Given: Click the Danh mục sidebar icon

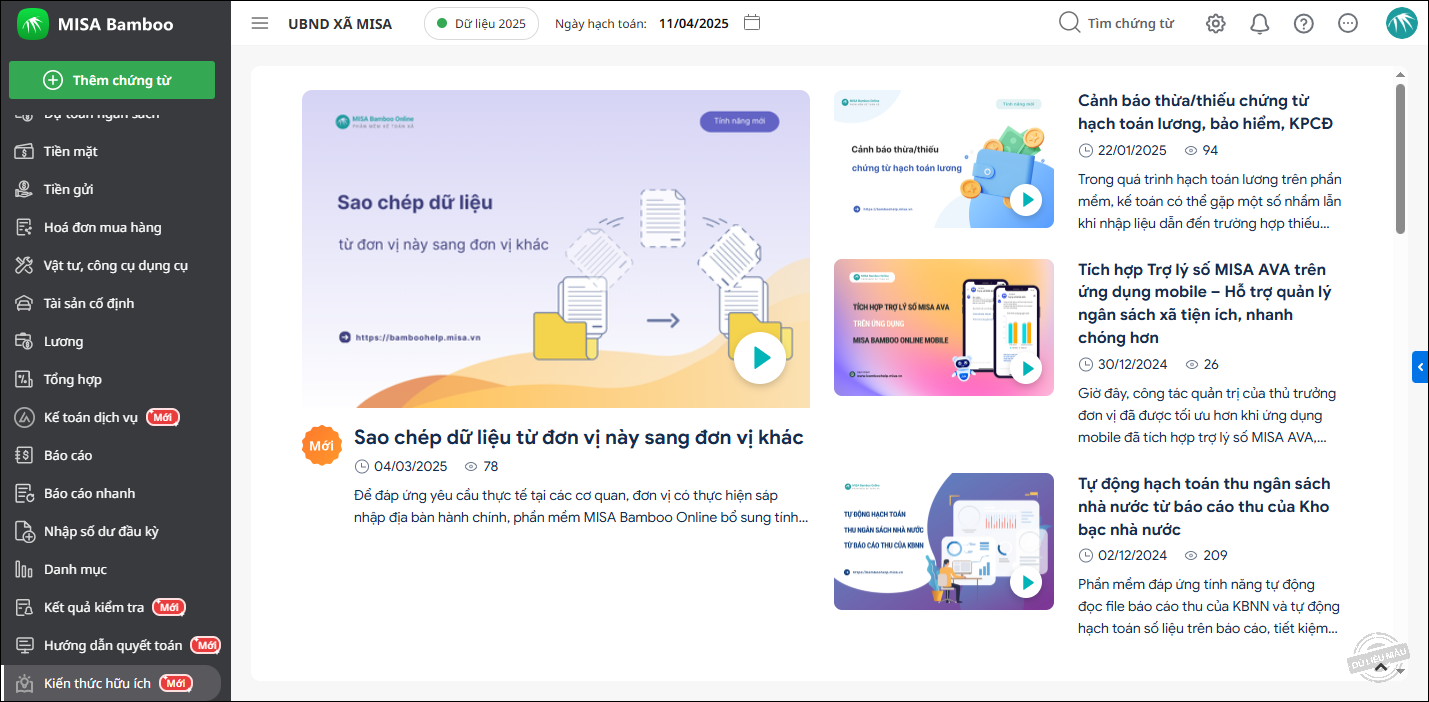Looking at the screenshot, I should [25, 570].
